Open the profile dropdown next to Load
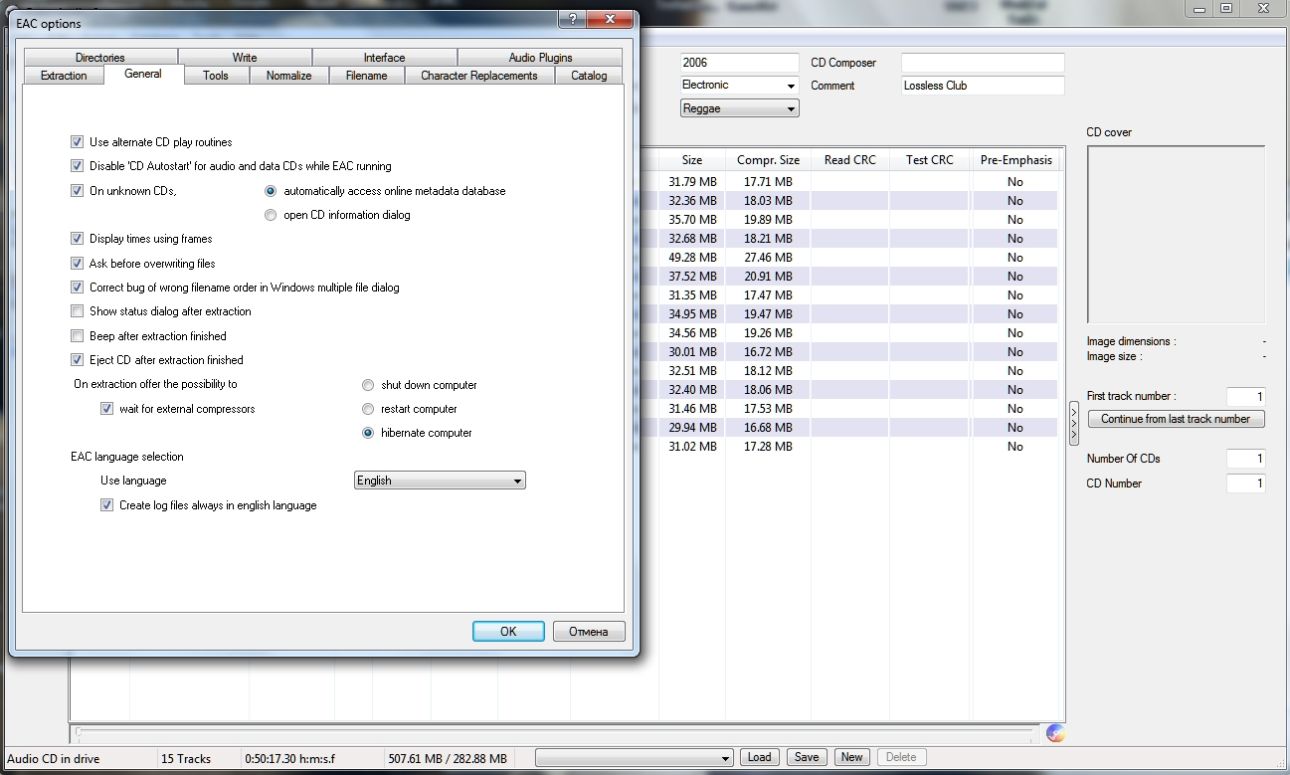Image resolution: width=1290 pixels, height=775 pixels. pyautogui.click(x=635, y=758)
